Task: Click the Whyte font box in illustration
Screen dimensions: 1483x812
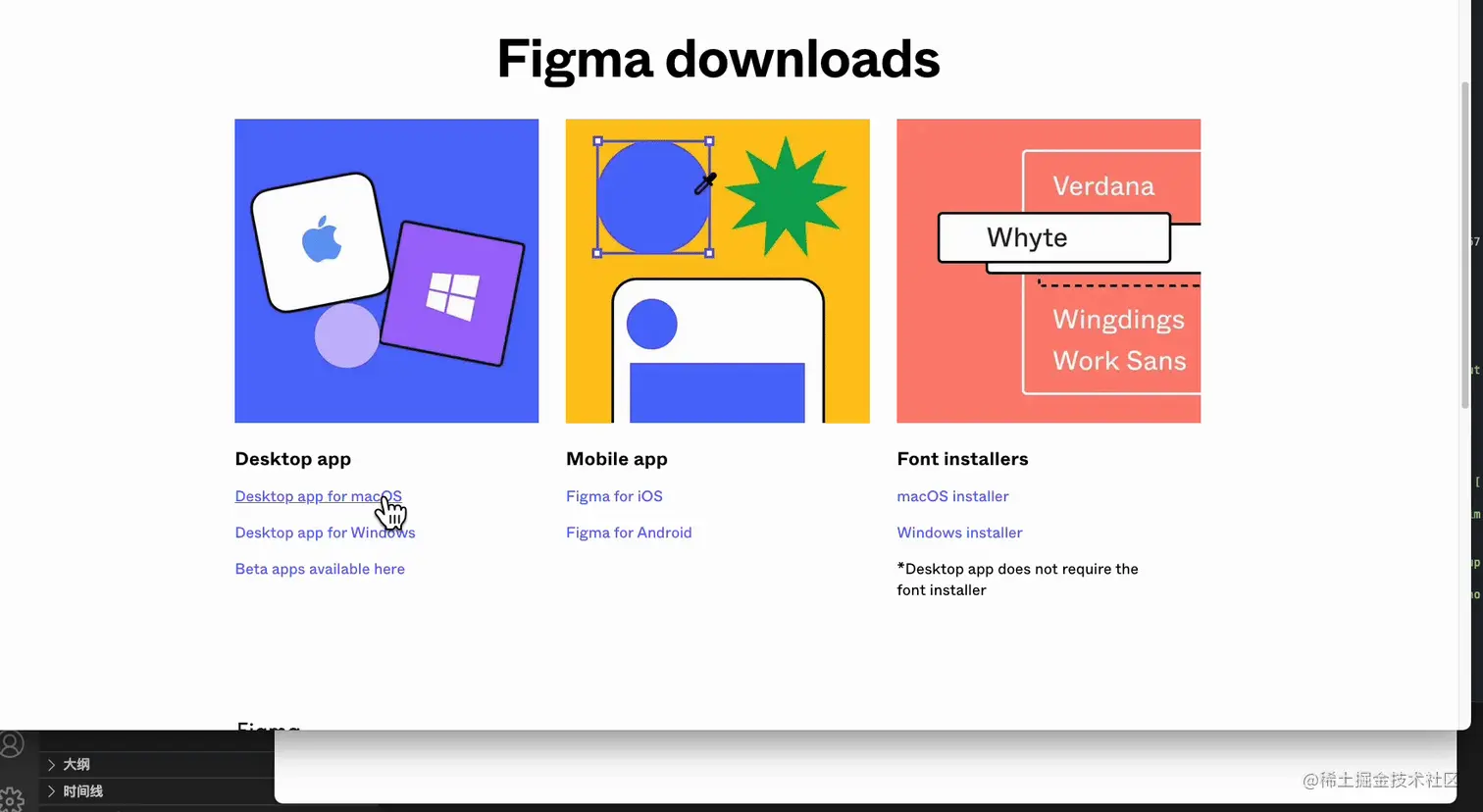Action: coord(1054,237)
